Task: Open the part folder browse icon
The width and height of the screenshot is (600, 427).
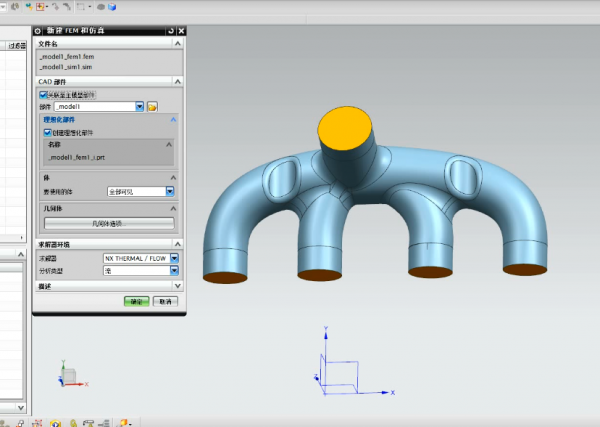Action: 153,106
